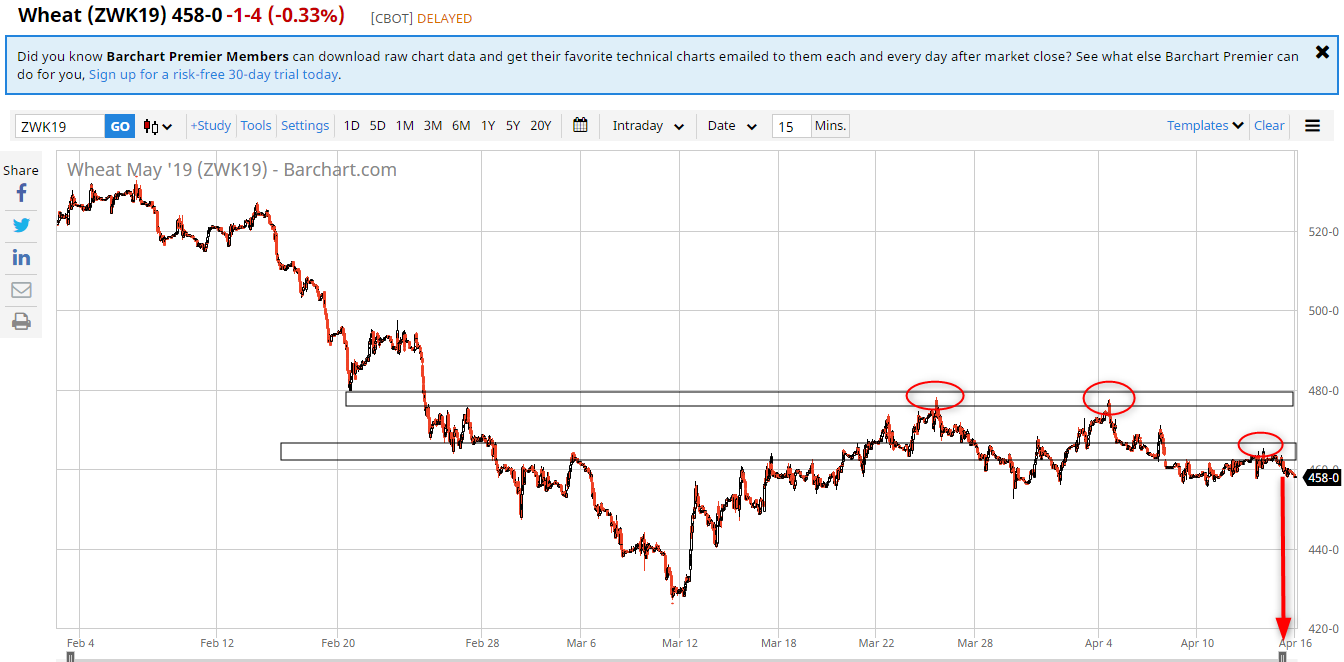This screenshot has height=662, width=1344.
Task: Open the +Study menu
Action: click(211, 126)
